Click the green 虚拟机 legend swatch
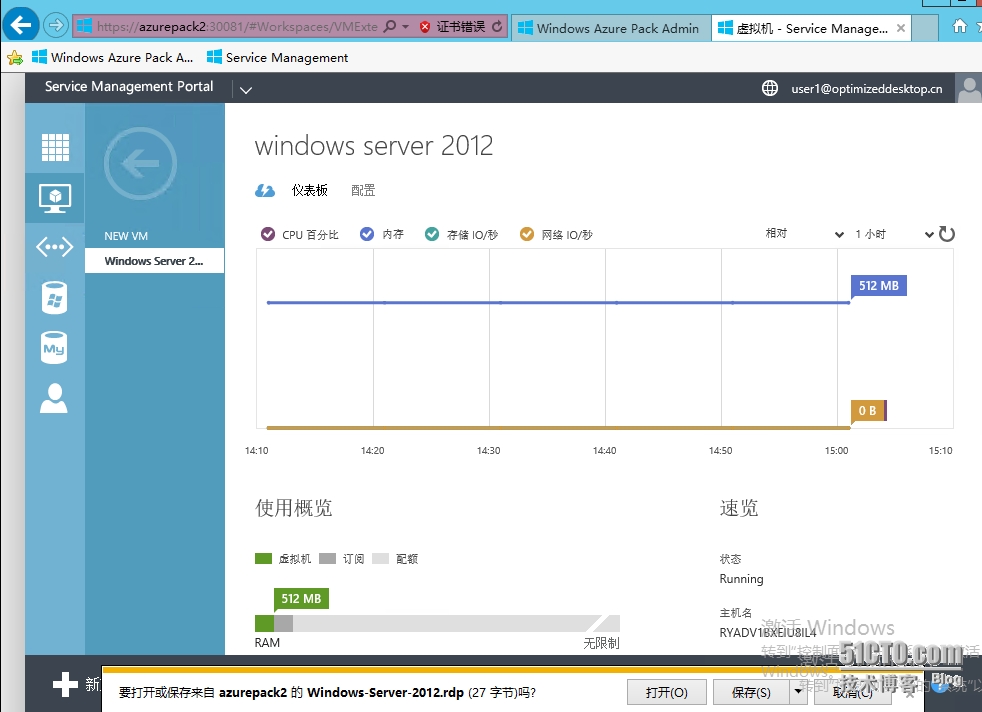Screen dimensions: 982x712 [263, 559]
